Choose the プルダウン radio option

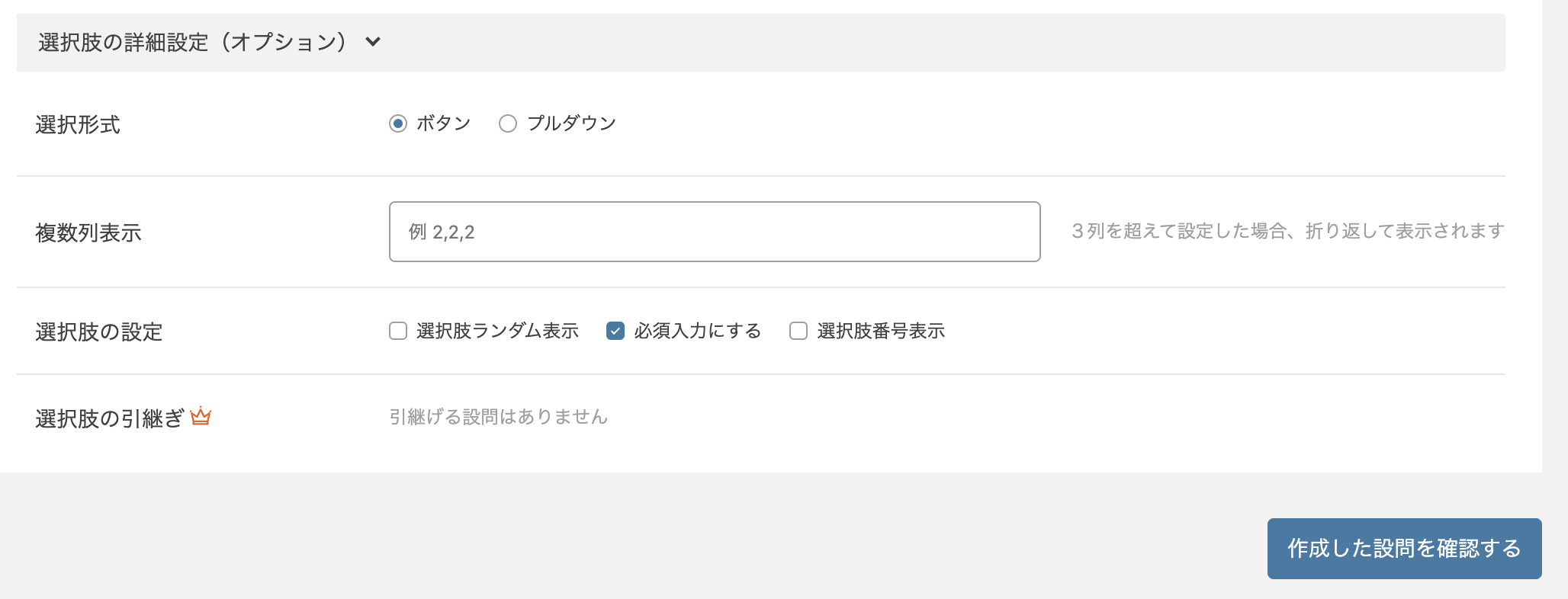(x=508, y=123)
